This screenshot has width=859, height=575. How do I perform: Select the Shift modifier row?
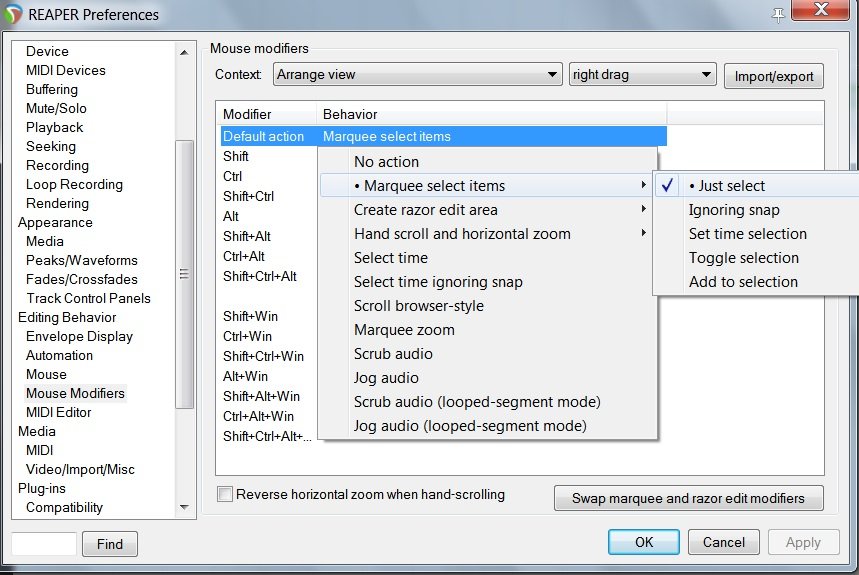click(x=236, y=157)
